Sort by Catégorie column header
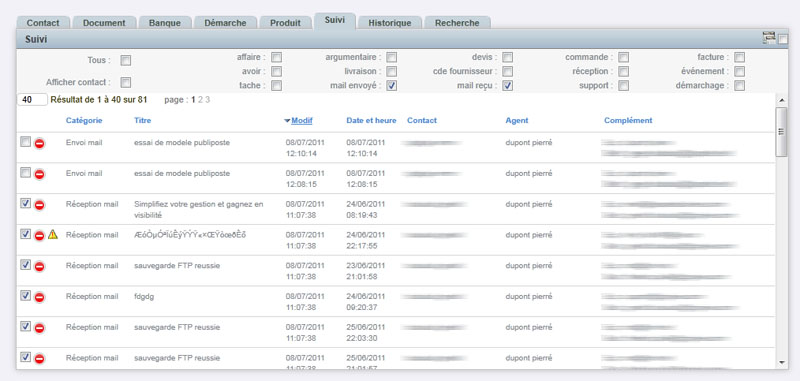 pos(84,121)
